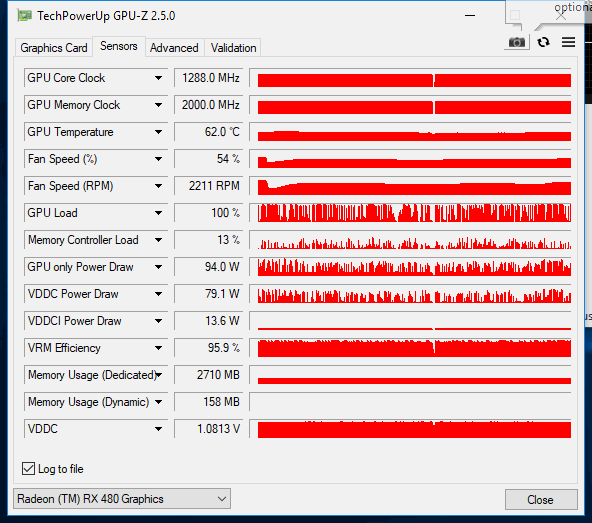Expand the VRM Efficiency dropdown
Image resolution: width=592 pixels, height=523 pixels.
[x=158, y=348]
